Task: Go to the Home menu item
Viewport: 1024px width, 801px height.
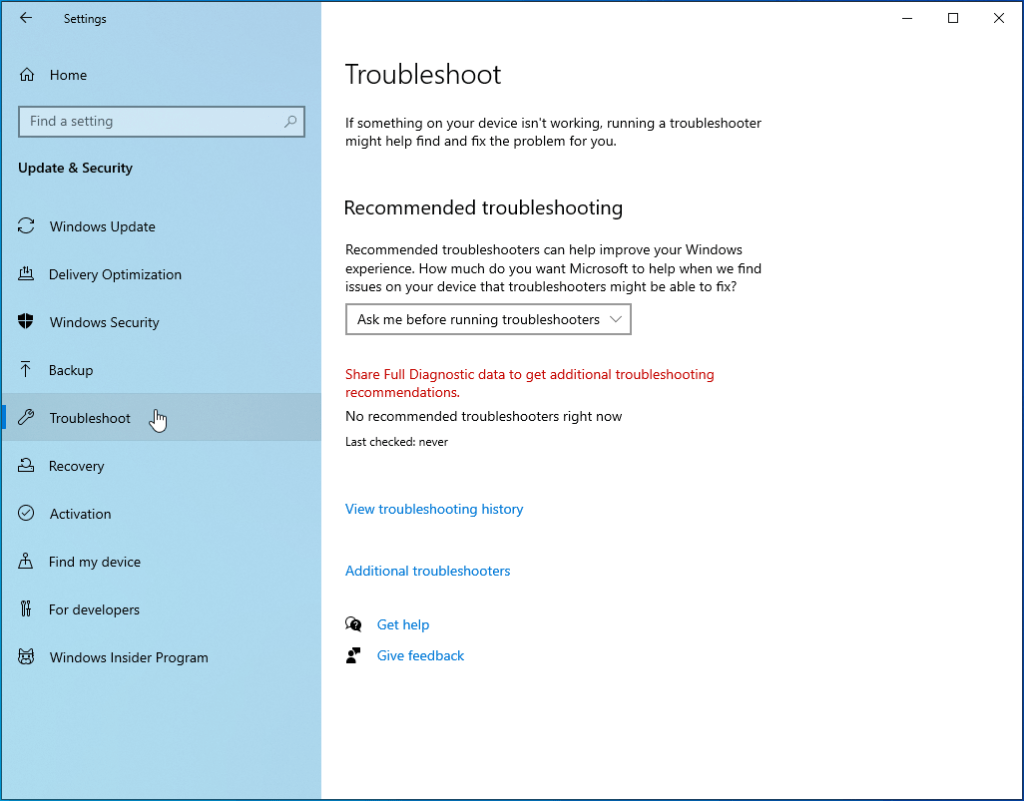Action: pyautogui.click(x=67, y=75)
